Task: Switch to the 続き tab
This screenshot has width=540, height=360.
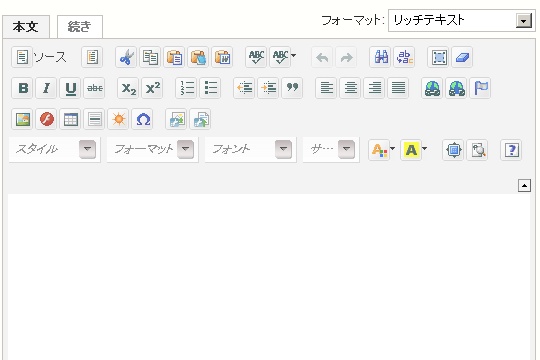Action: coord(80,27)
